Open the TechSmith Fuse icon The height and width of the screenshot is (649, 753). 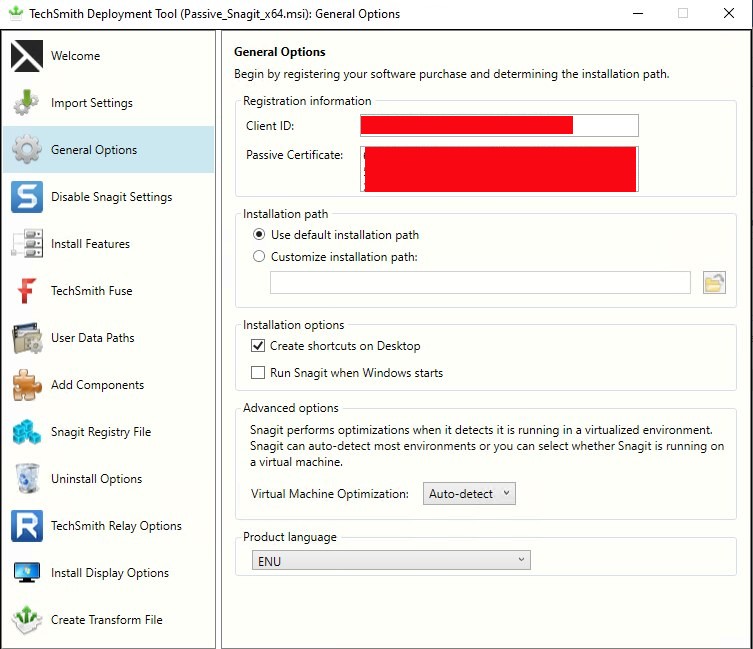click(27, 291)
